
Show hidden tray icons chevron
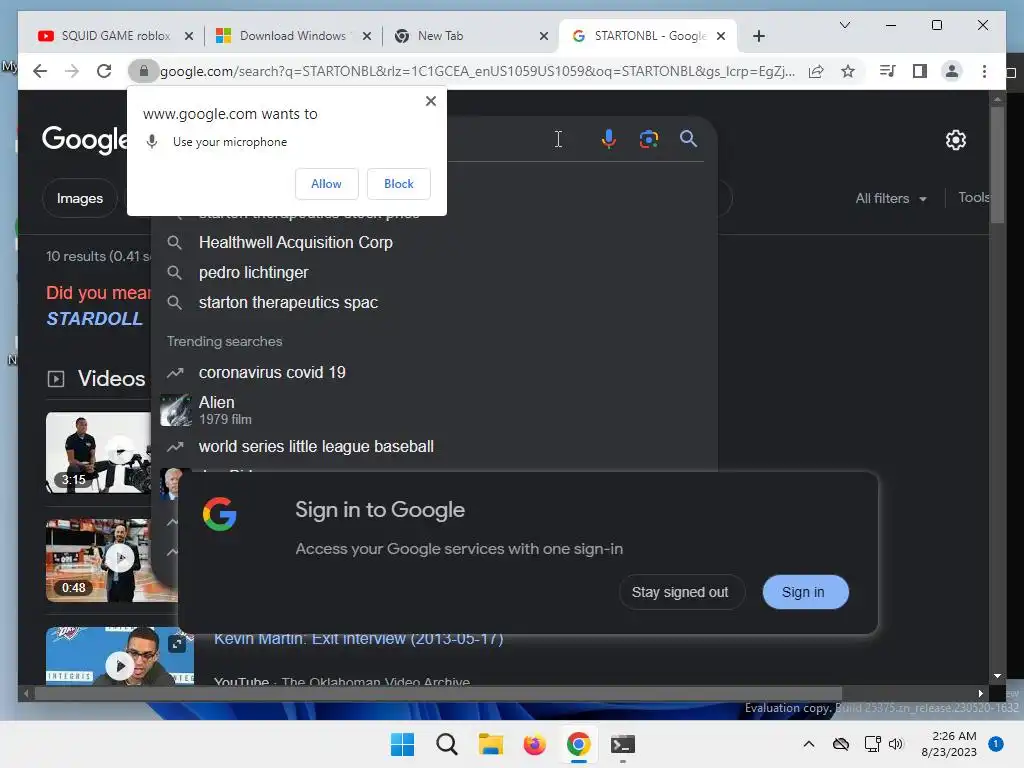[x=808, y=744]
